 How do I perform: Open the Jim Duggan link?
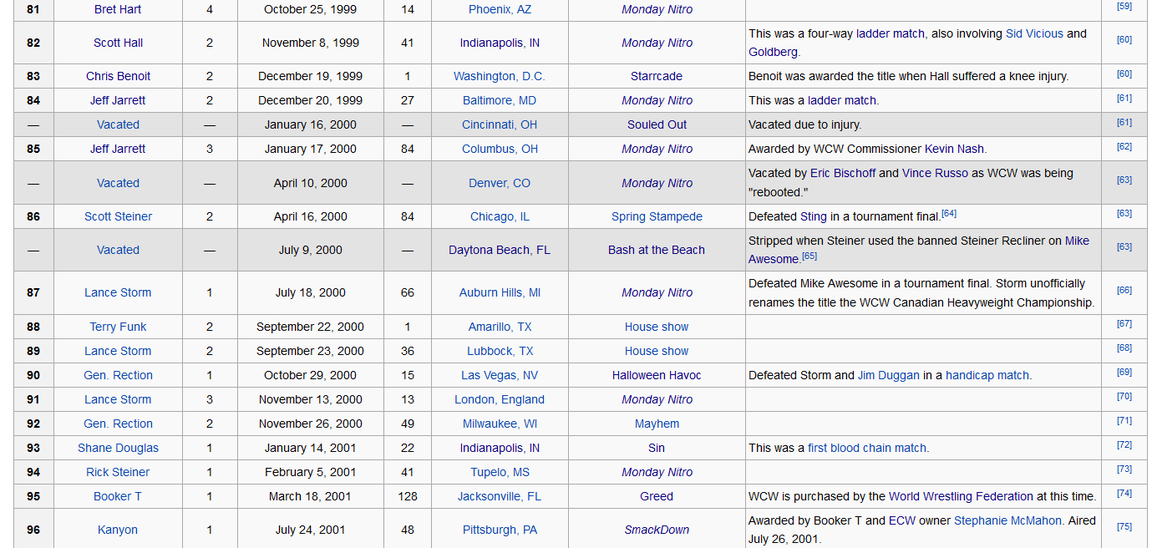[888, 375]
